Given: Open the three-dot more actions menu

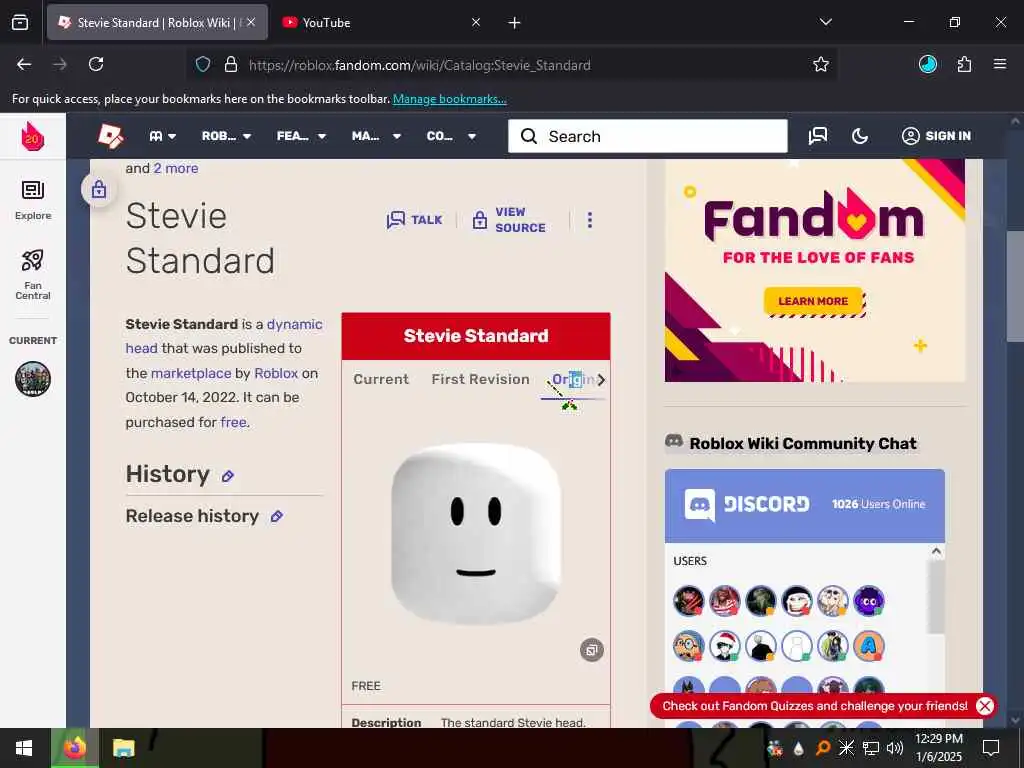Looking at the screenshot, I should point(590,220).
